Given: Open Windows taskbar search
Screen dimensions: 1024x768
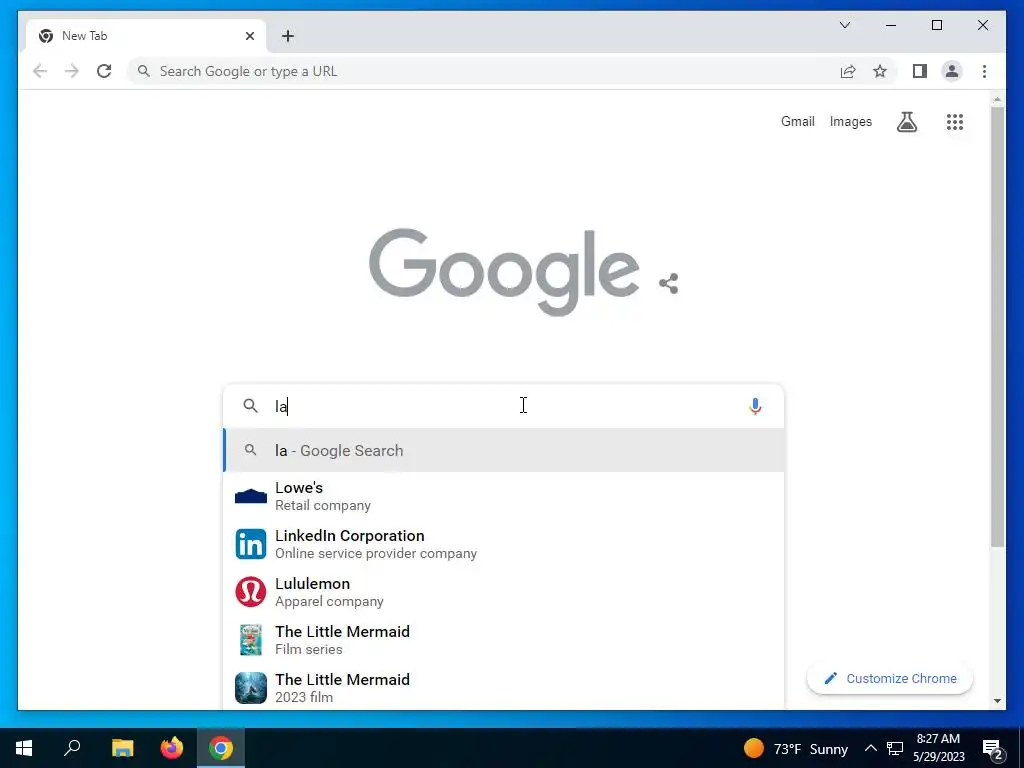Looking at the screenshot, I should [72, 748].
